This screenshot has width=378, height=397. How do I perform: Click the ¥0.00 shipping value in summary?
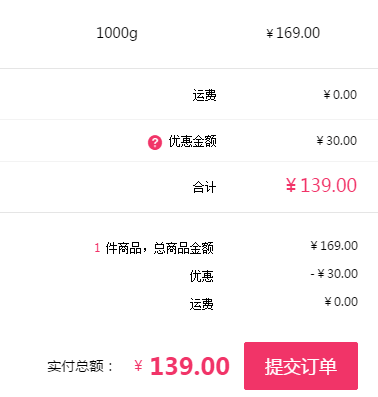click(341, 302)
